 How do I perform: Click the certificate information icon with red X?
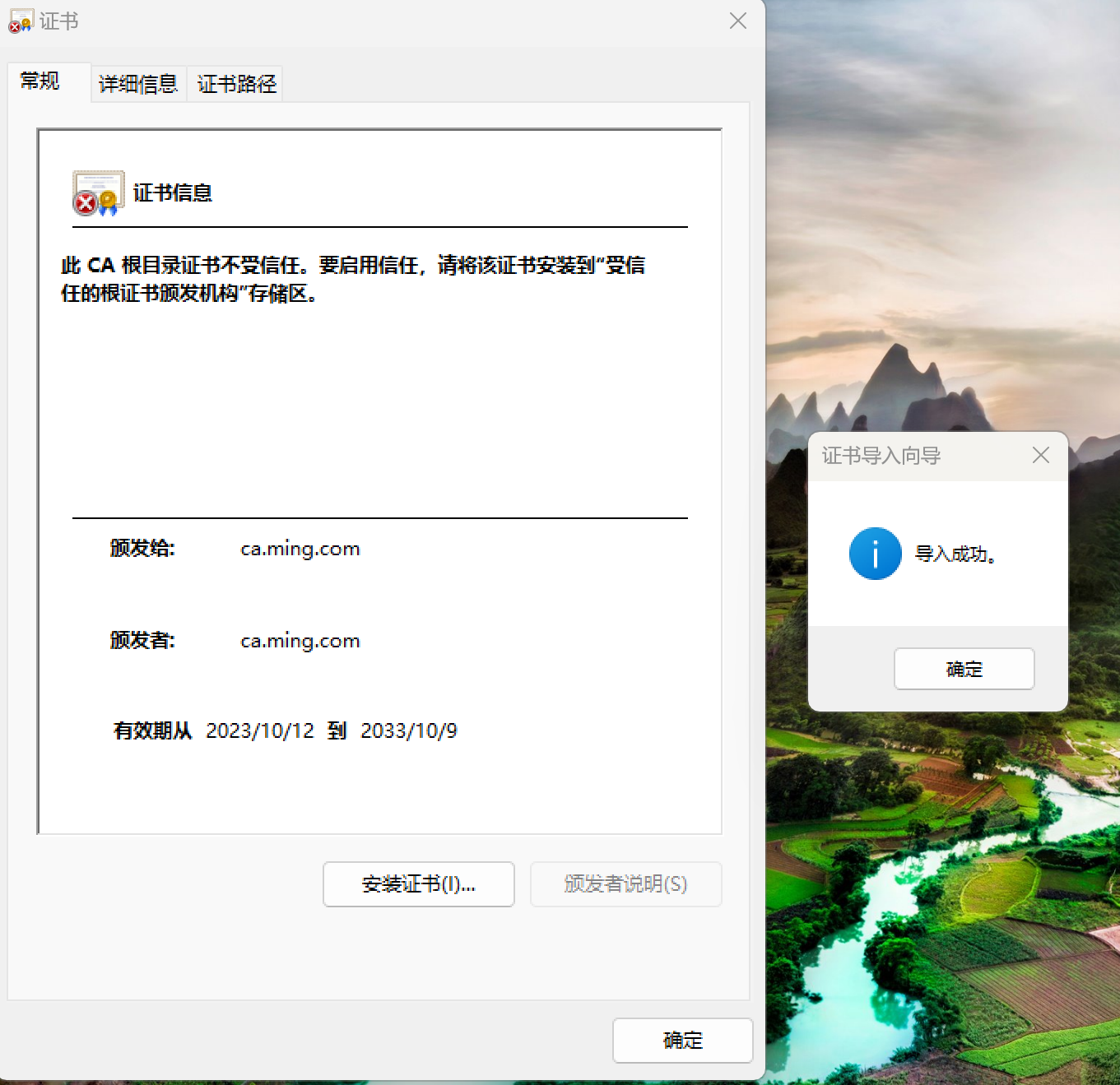(x=97, y=193)
